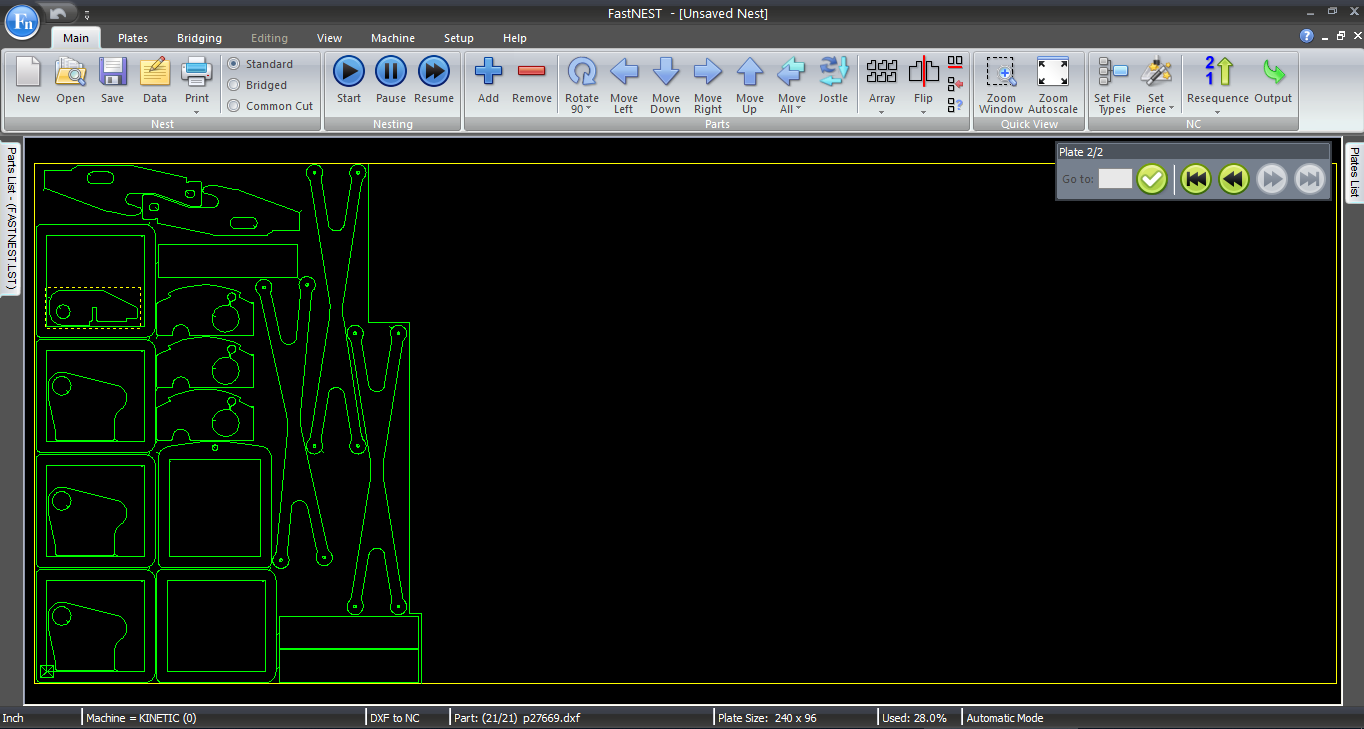
Task: Pause the nesting process
Action: click(391, 80)
